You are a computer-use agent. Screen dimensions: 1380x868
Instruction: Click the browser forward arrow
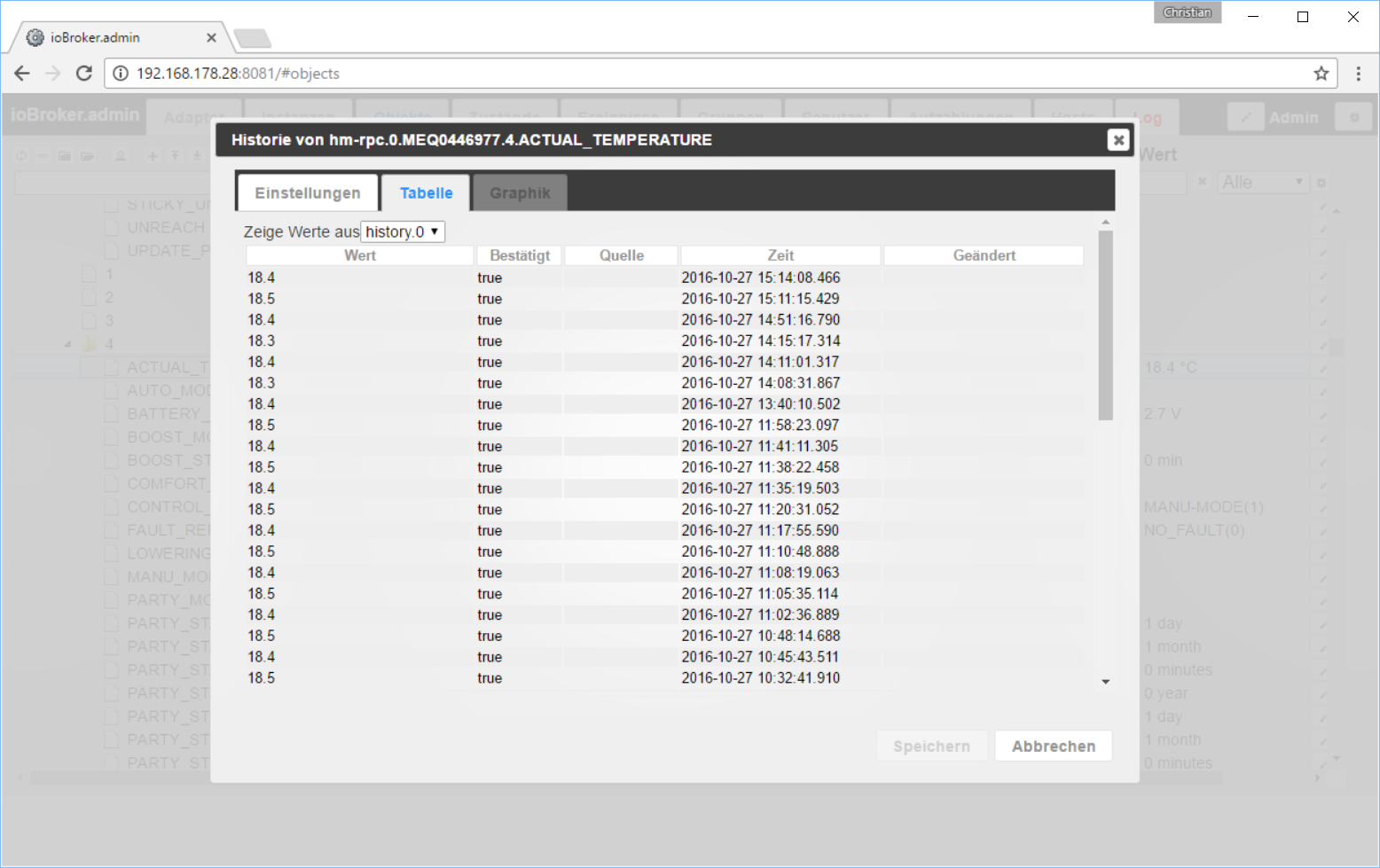point(53,74)
